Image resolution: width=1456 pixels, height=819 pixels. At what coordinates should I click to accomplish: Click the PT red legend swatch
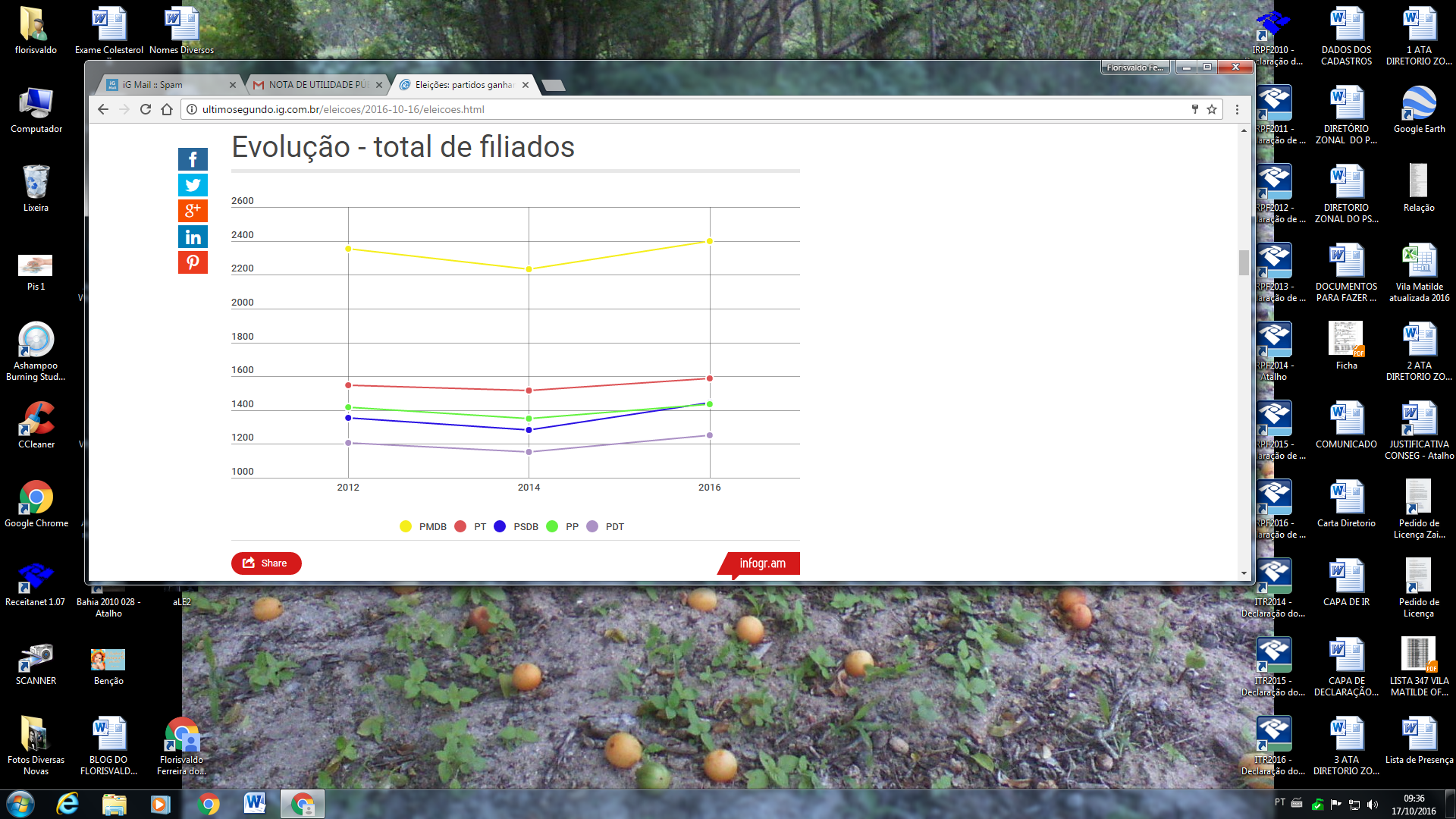pyautogui.click(x=460, y=526)
